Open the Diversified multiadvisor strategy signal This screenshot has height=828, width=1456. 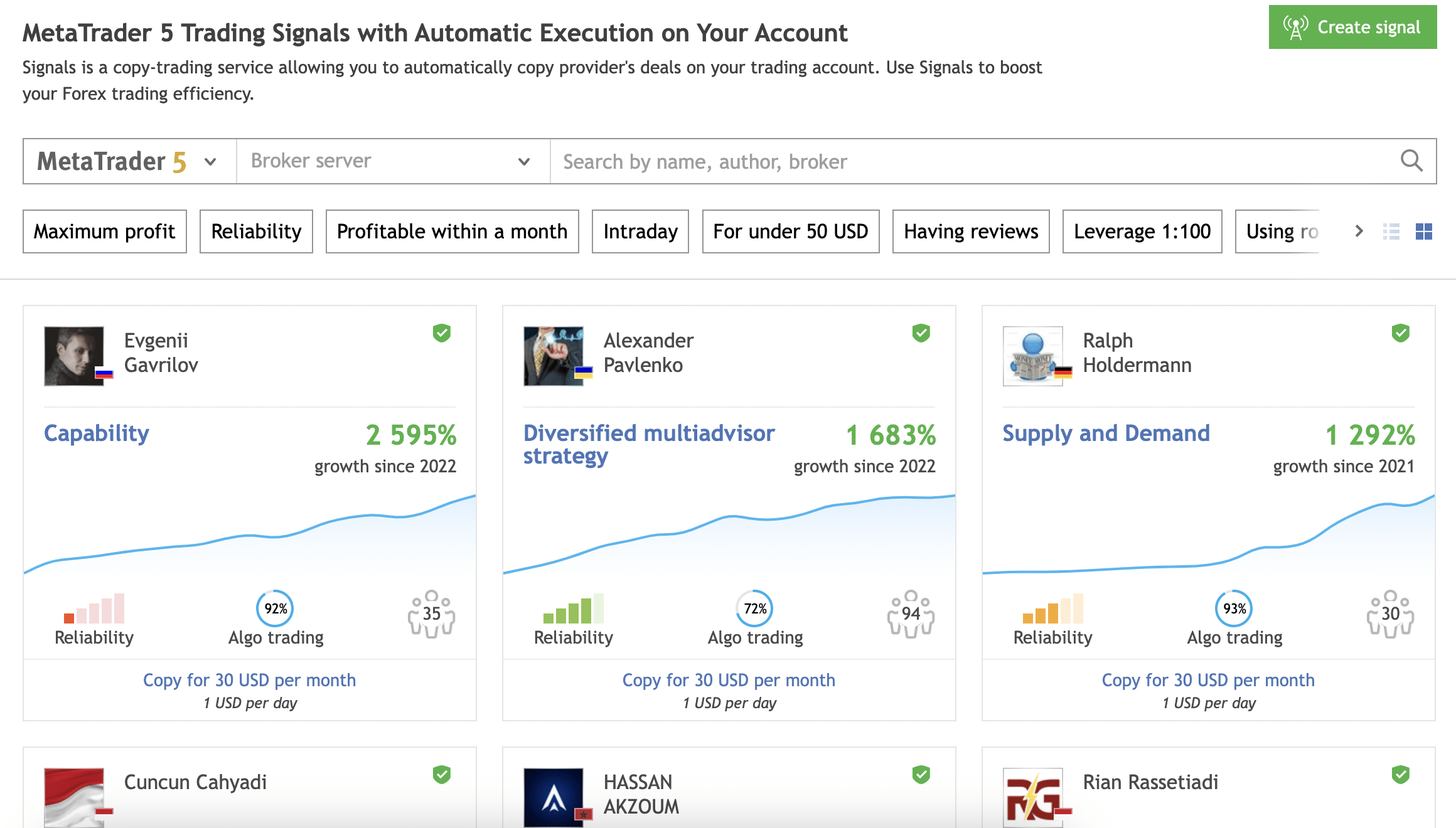click(x=649, y=445)
